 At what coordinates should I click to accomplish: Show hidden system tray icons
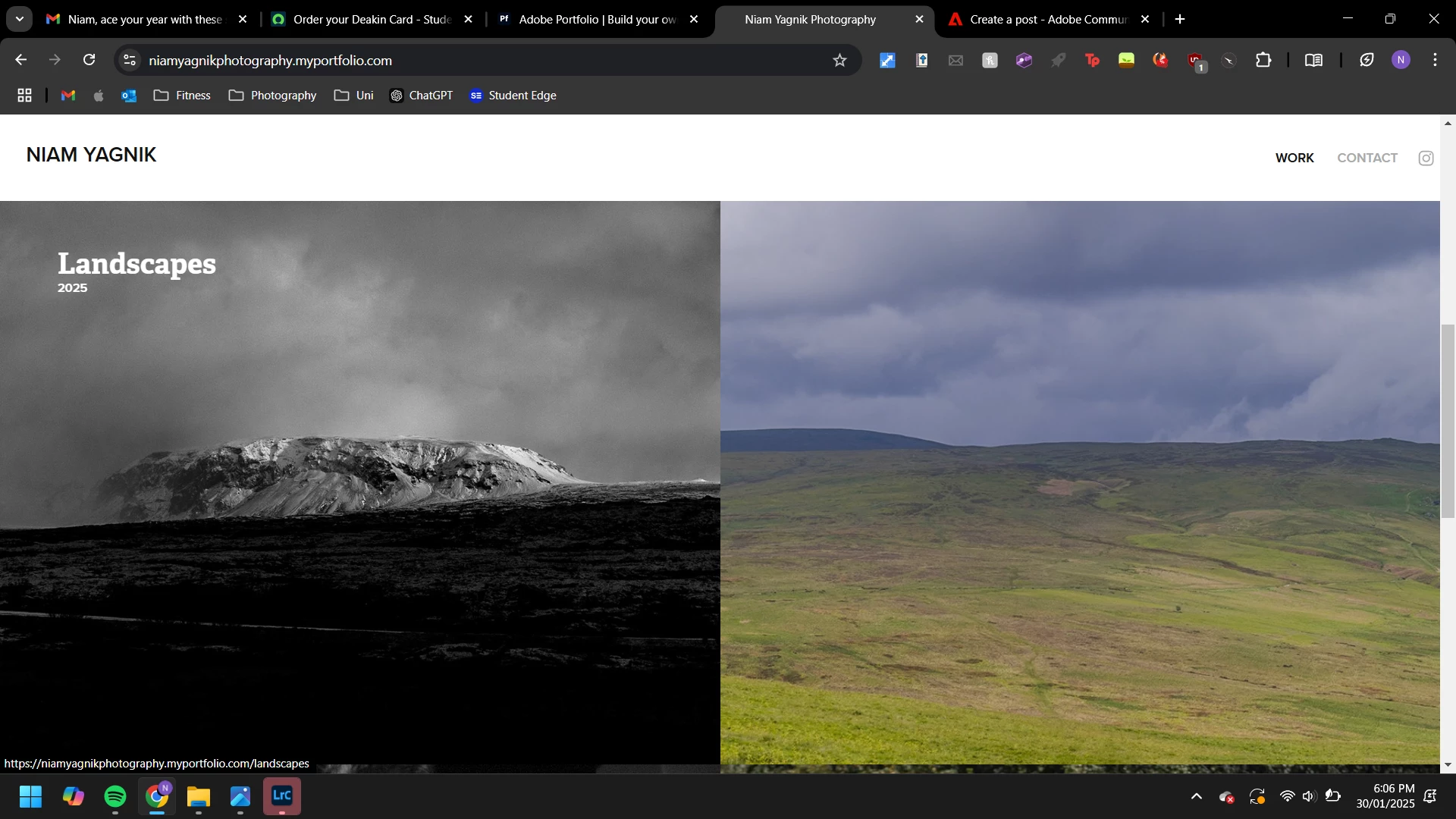click(x=1196, y=796)
